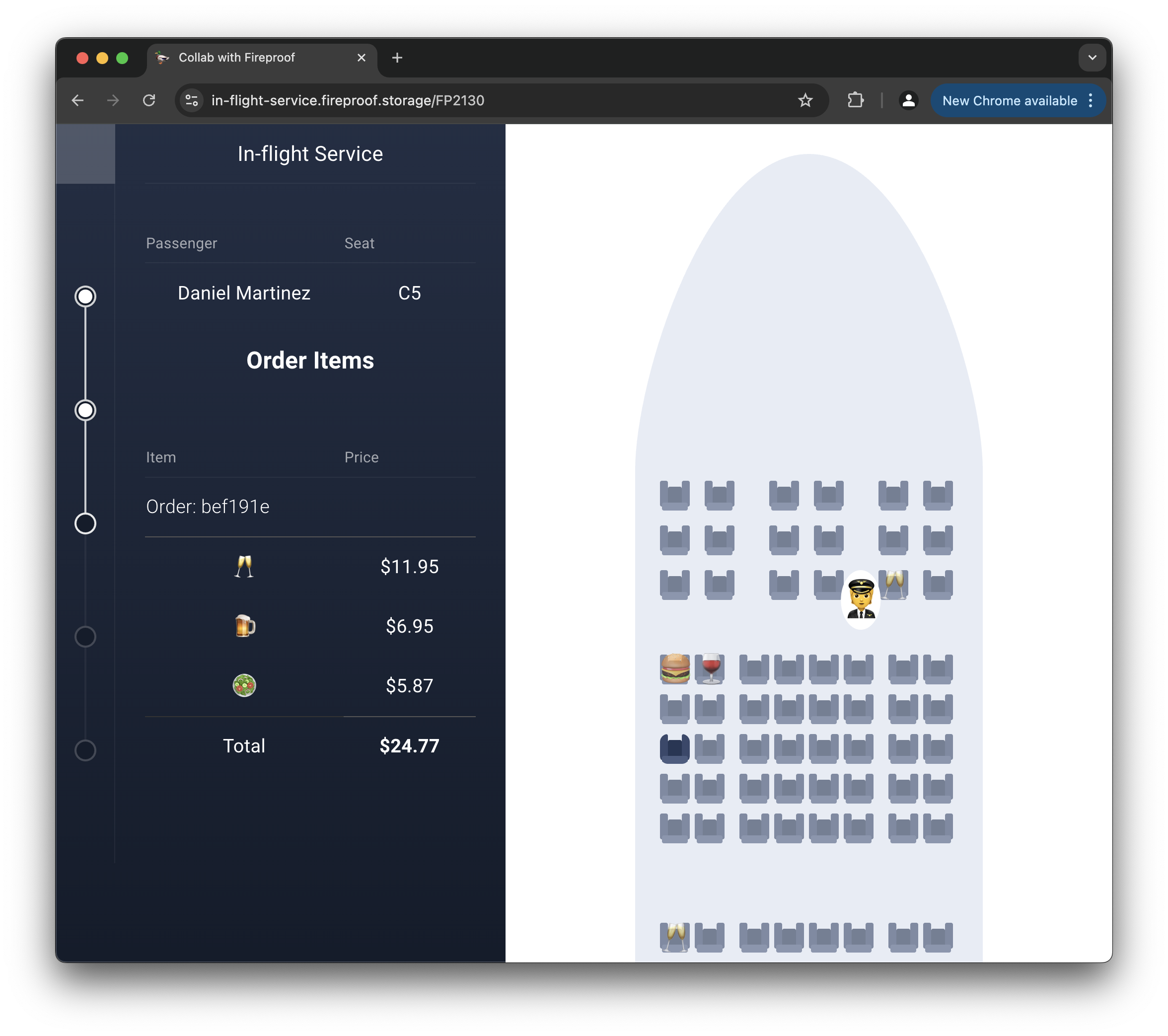Open Chrome menu three dots
The image size is (1168, 1036).
pos(1091,101)
